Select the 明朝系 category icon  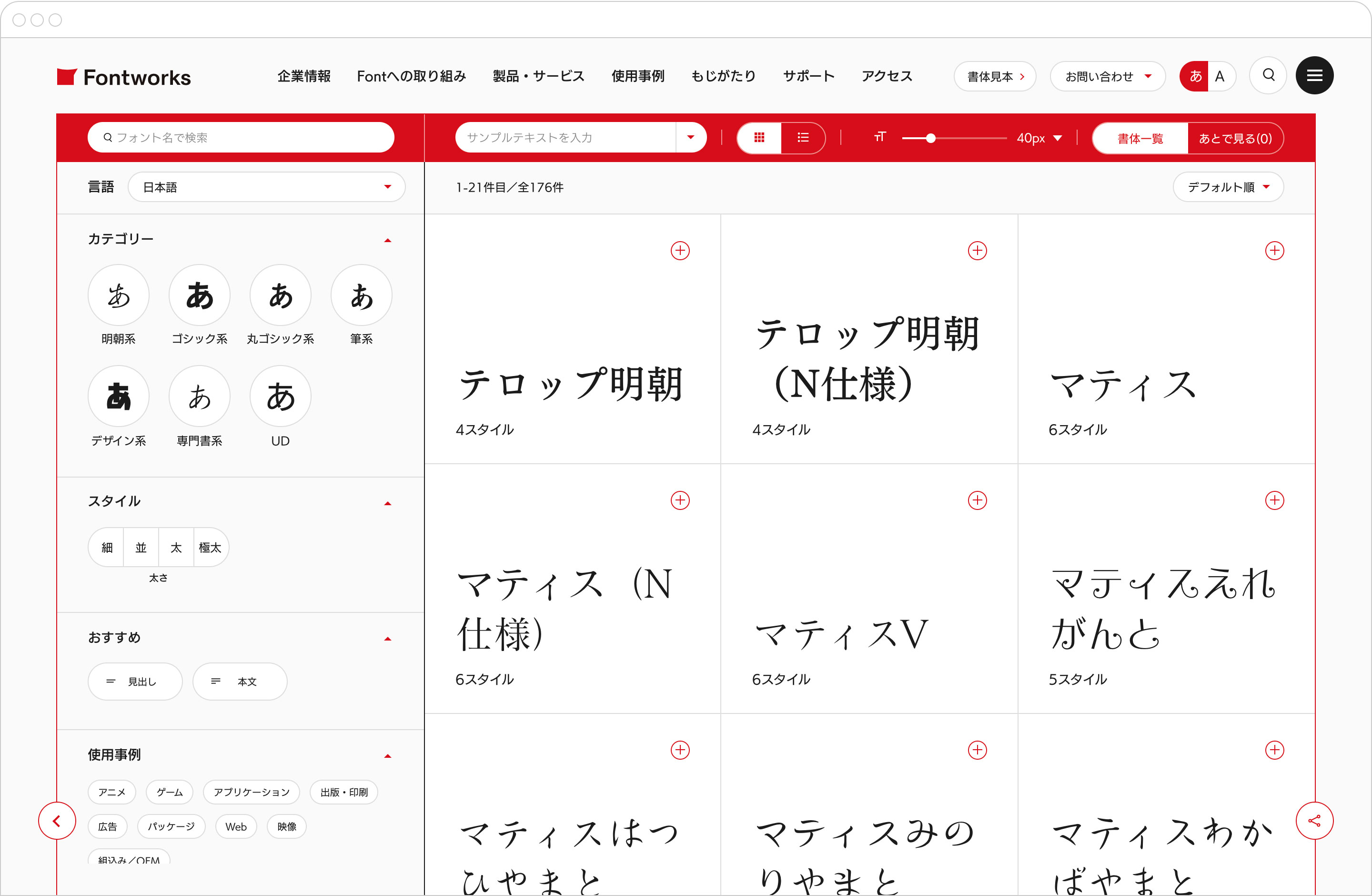click(x=118, y=295)
